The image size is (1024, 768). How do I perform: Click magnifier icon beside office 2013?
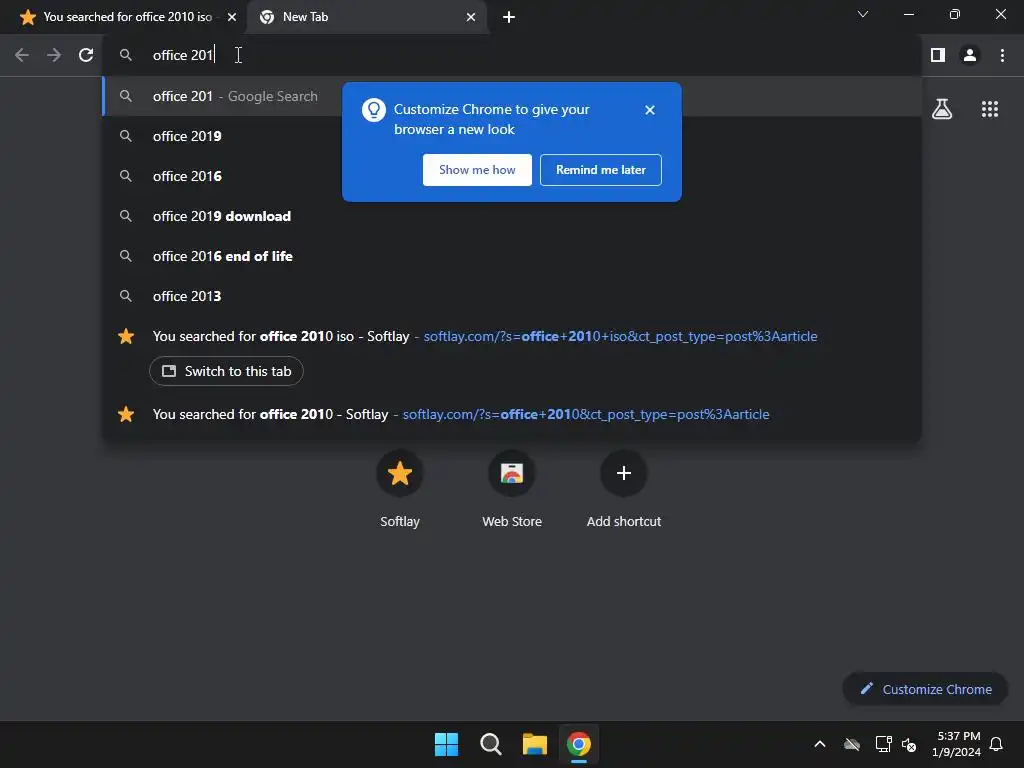[x=125, y=296]
